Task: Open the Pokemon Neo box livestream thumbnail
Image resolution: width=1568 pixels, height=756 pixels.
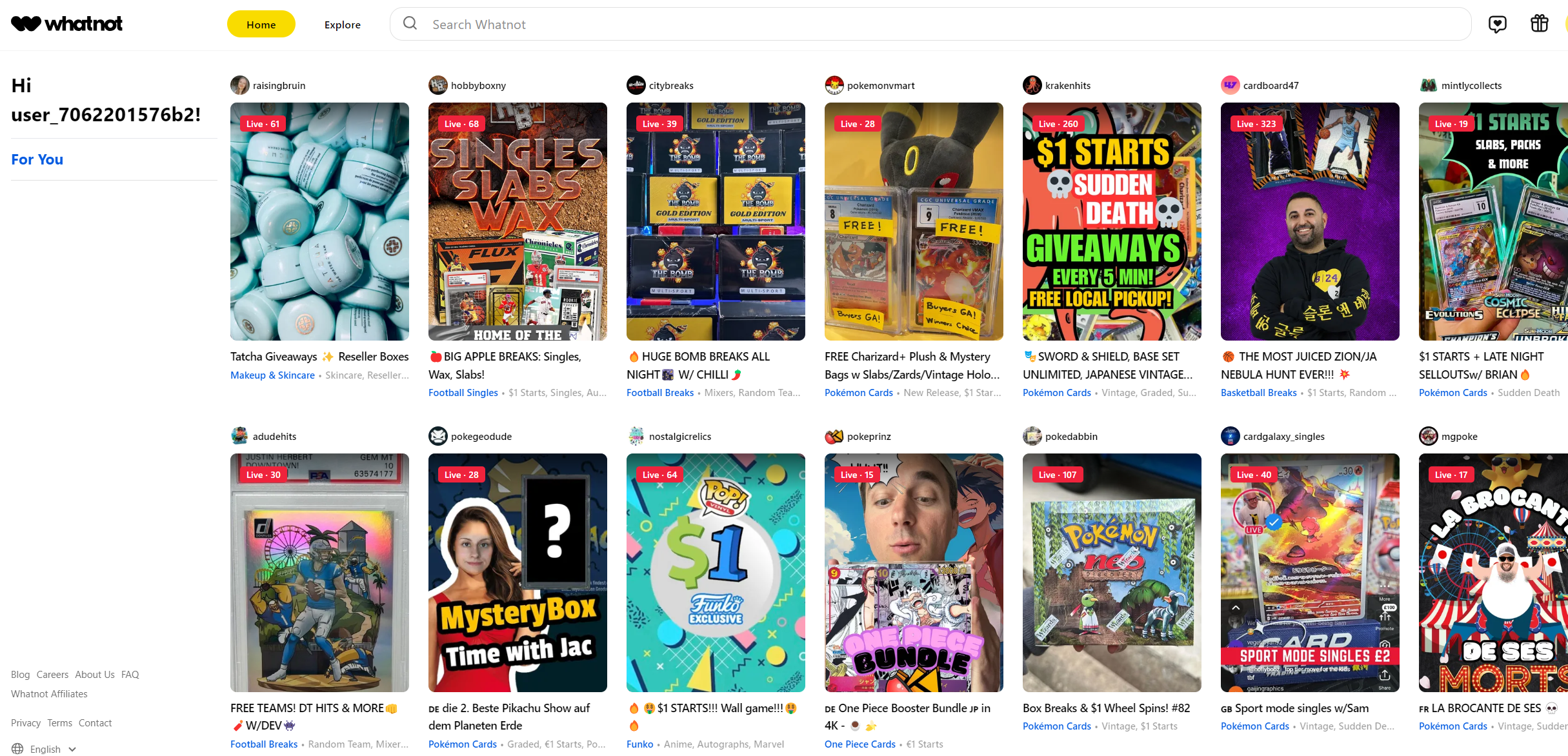Action: 1111,573
